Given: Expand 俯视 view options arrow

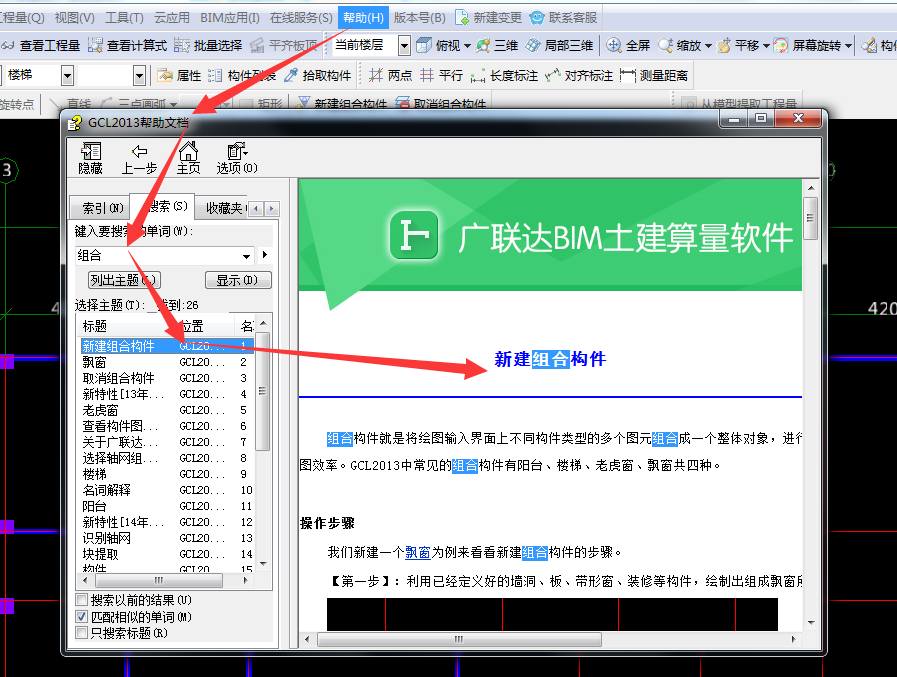Looking at the screenshot, I should click(x=467, y=46).
